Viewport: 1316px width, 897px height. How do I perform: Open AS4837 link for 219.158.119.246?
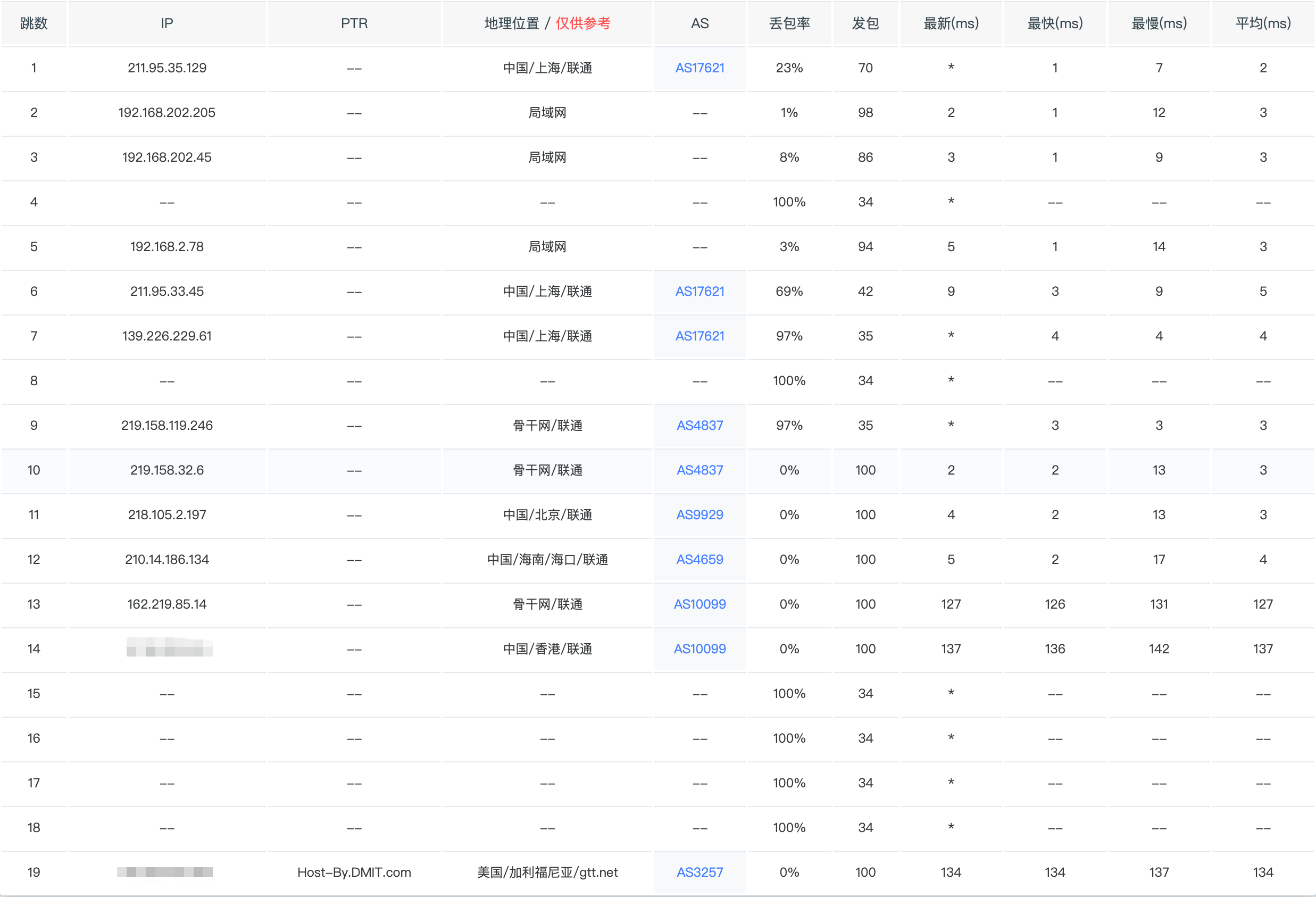pos(699,425)
